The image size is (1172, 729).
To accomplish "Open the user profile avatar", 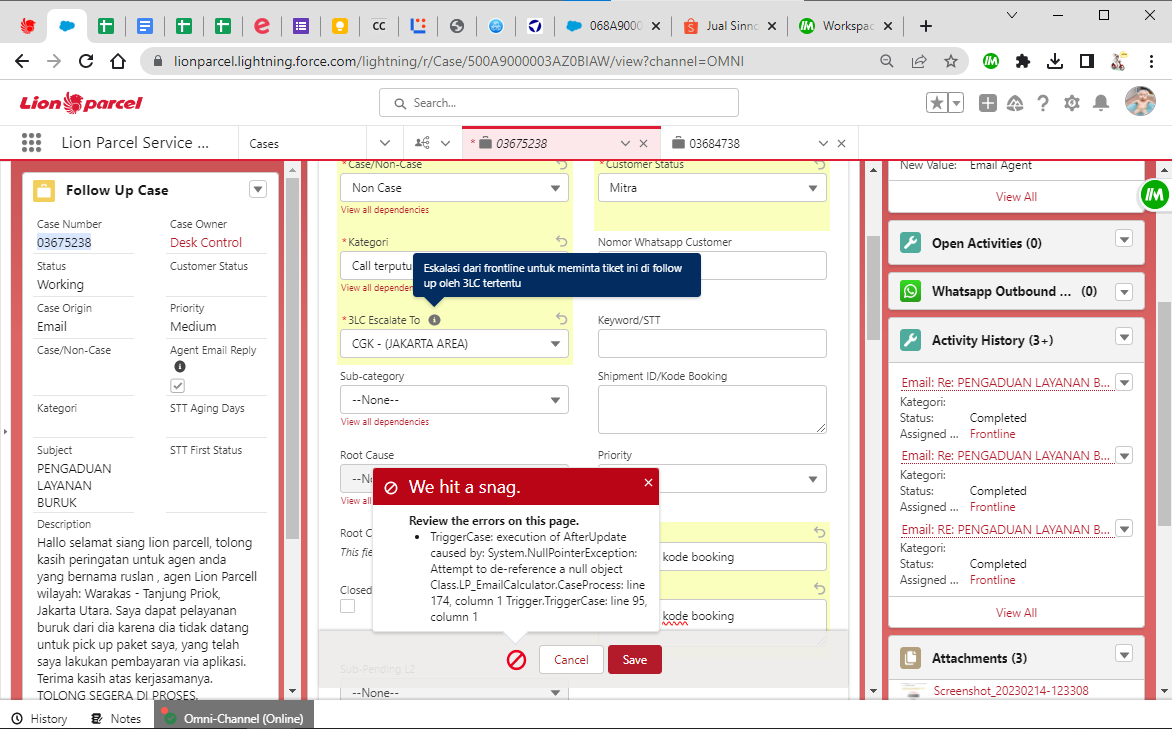I will [1140, 102].
